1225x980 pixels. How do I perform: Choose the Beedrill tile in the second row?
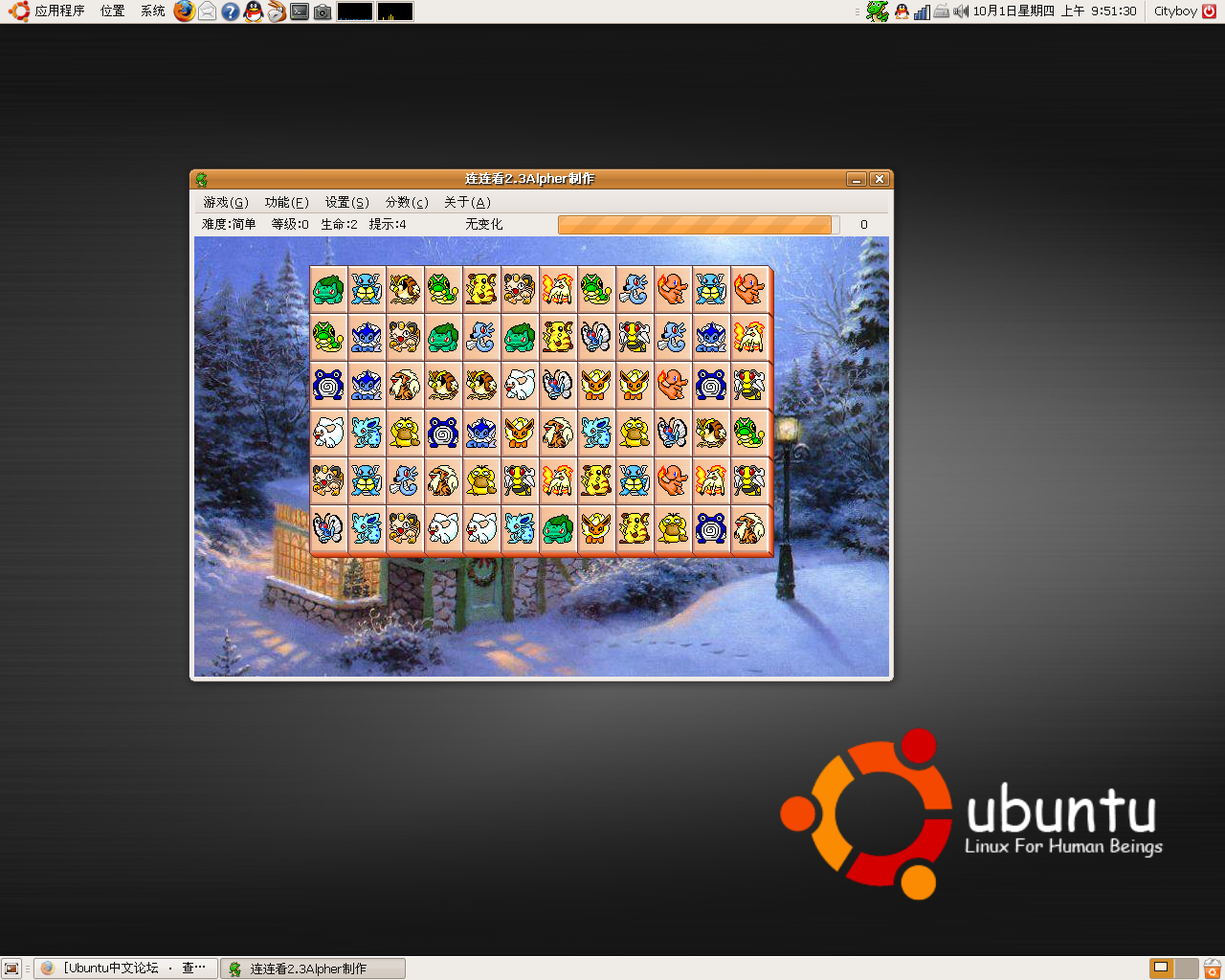635,336
